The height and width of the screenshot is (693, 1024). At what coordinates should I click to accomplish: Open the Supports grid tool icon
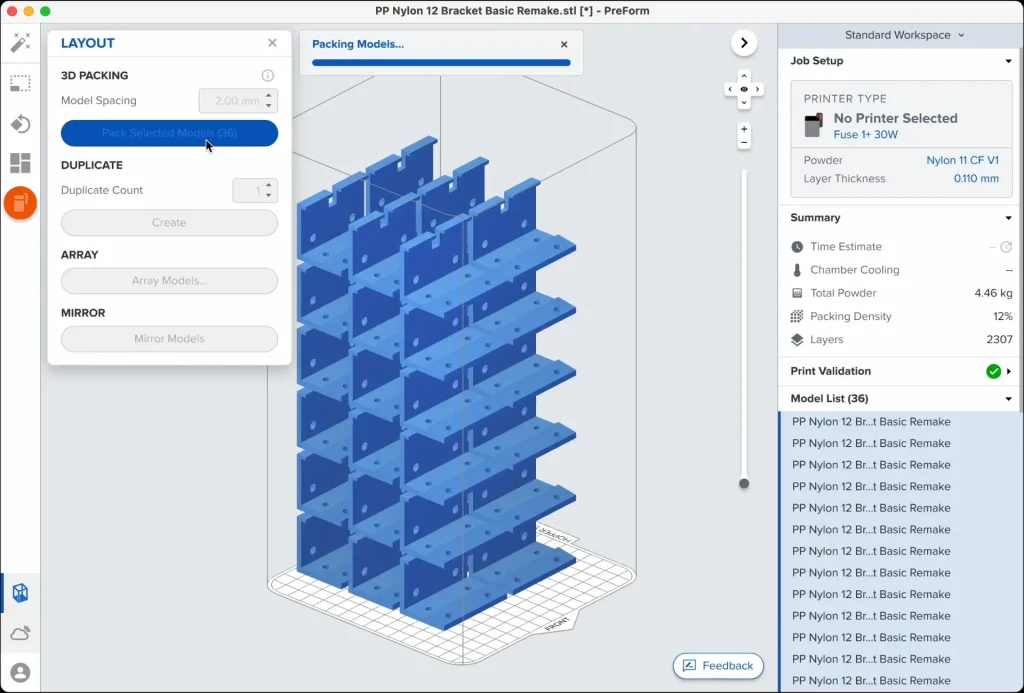click(20, 163)
